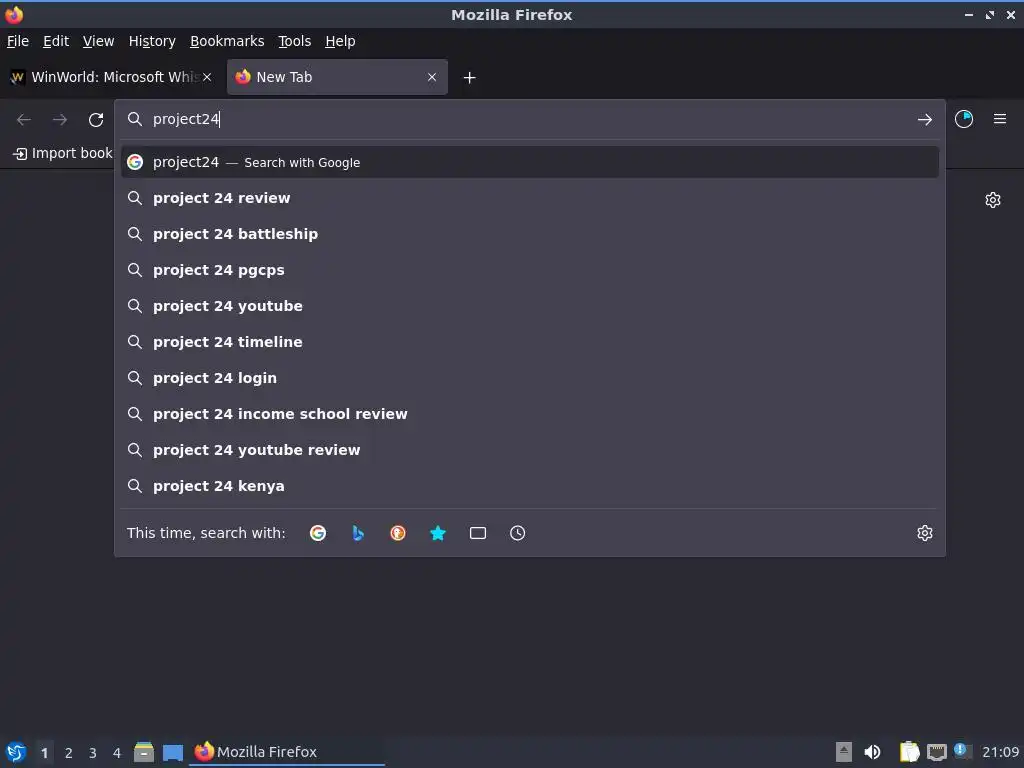Search bookmarks using the star icon
Screen dimensions: 1024x768
[x=438, y=533]
